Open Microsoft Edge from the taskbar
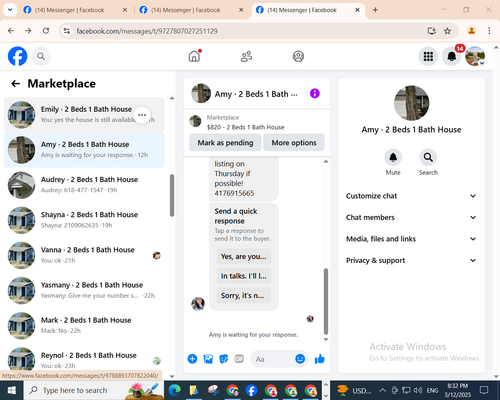Screen dimensions: 500x400 tap(174, 390)
